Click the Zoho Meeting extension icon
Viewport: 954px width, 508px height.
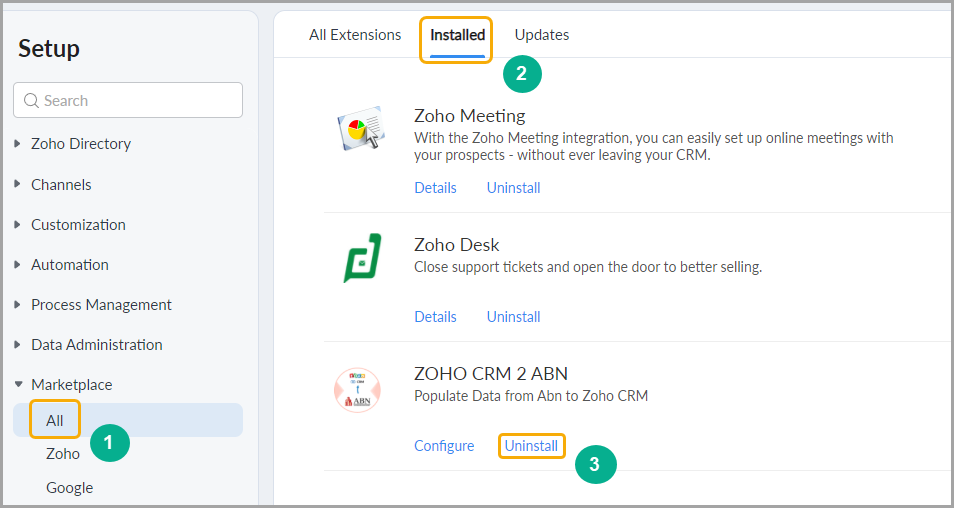coord(362,128)
